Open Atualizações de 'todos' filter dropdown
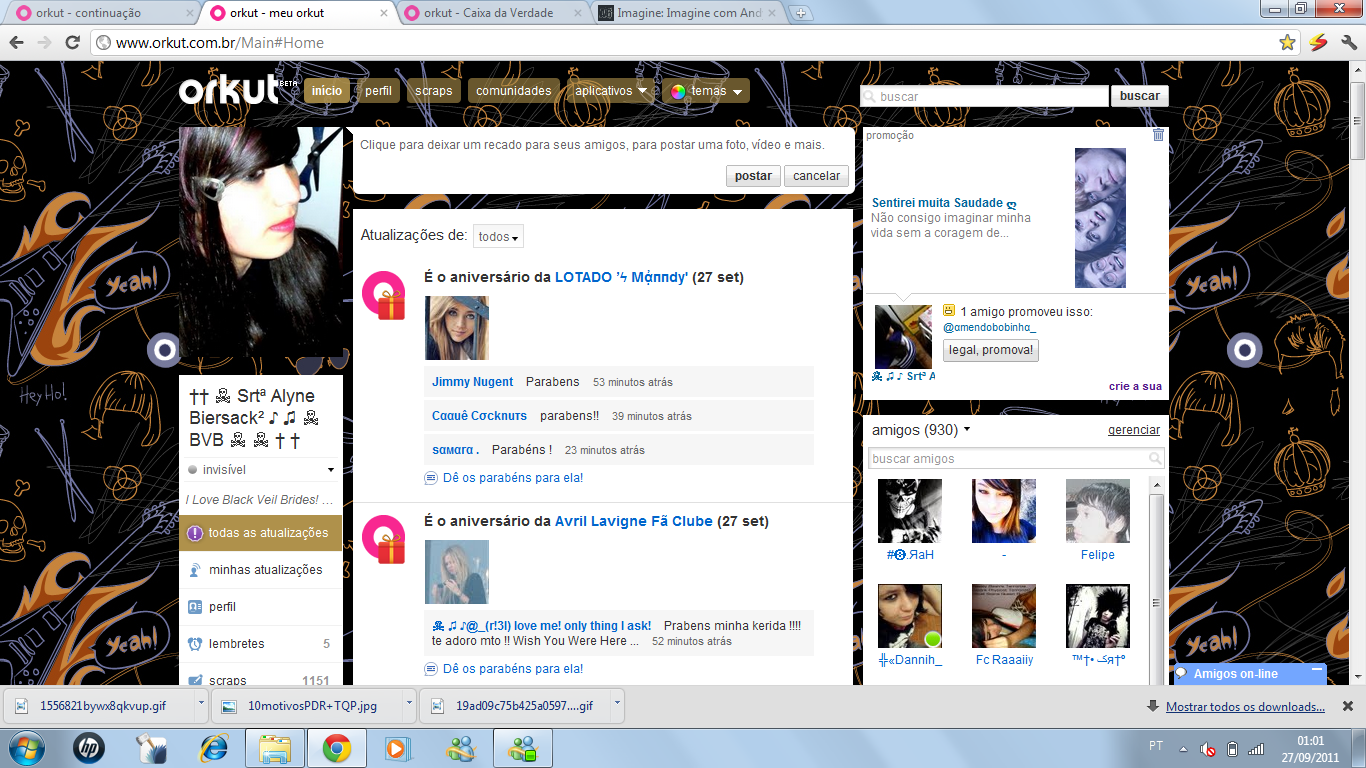Viewport: 1366px width, 768px height. click(498, 237)
